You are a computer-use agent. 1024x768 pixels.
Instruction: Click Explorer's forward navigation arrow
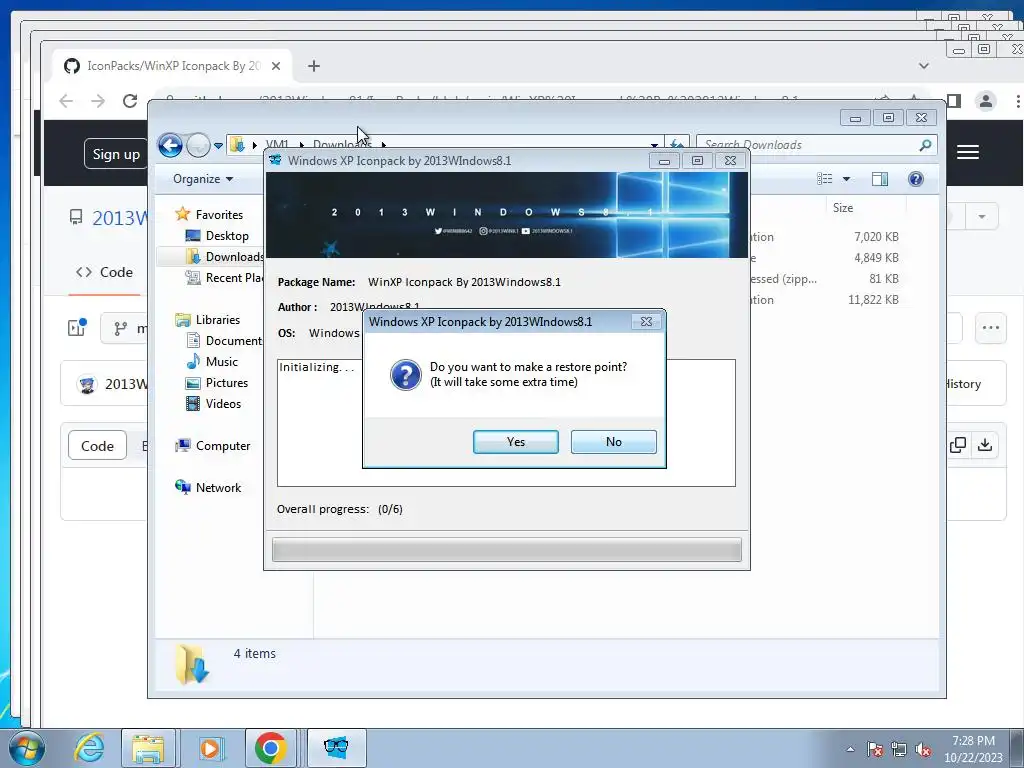(x=198, y=145)
